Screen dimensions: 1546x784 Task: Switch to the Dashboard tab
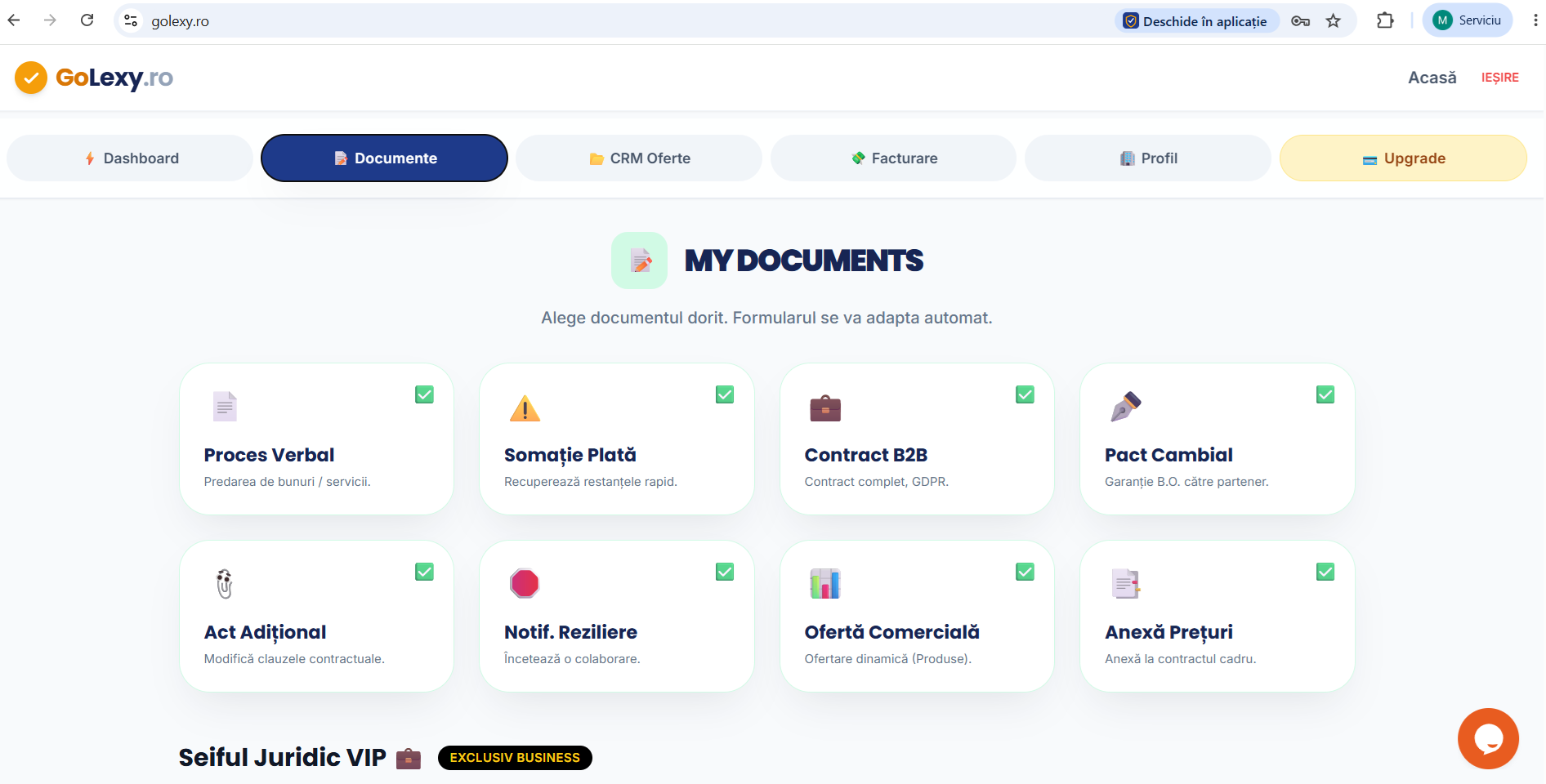pos(130,158)
